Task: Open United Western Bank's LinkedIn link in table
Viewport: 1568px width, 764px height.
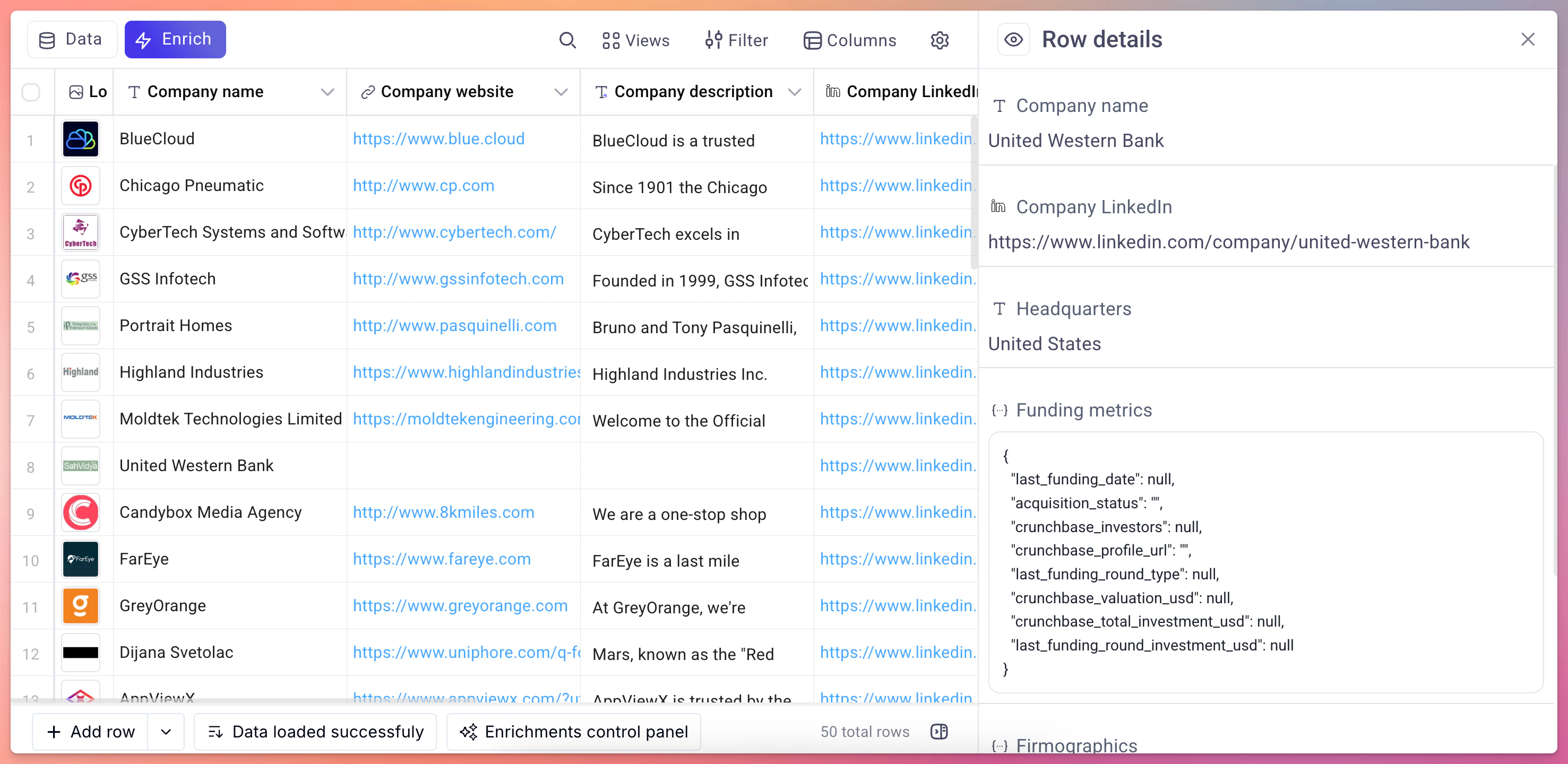Action: (898, 466)
